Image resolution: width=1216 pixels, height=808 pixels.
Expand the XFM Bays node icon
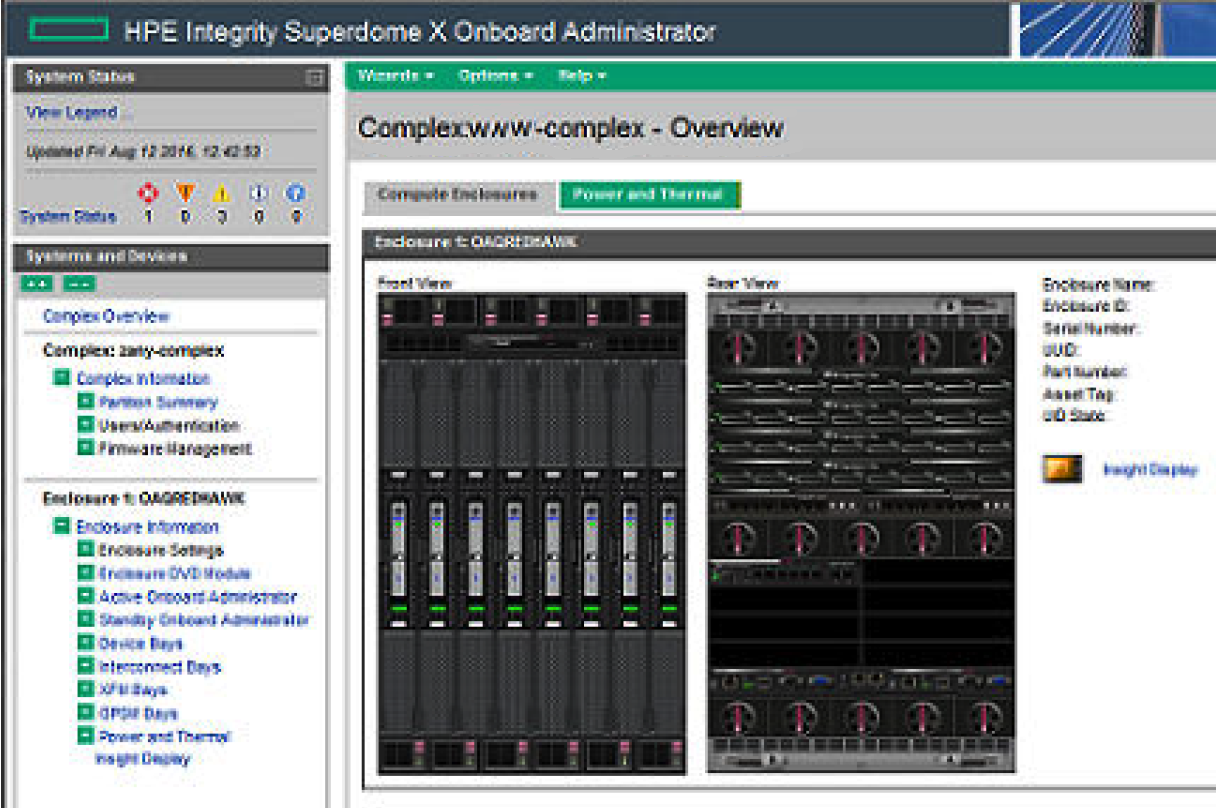pos(86,690)
